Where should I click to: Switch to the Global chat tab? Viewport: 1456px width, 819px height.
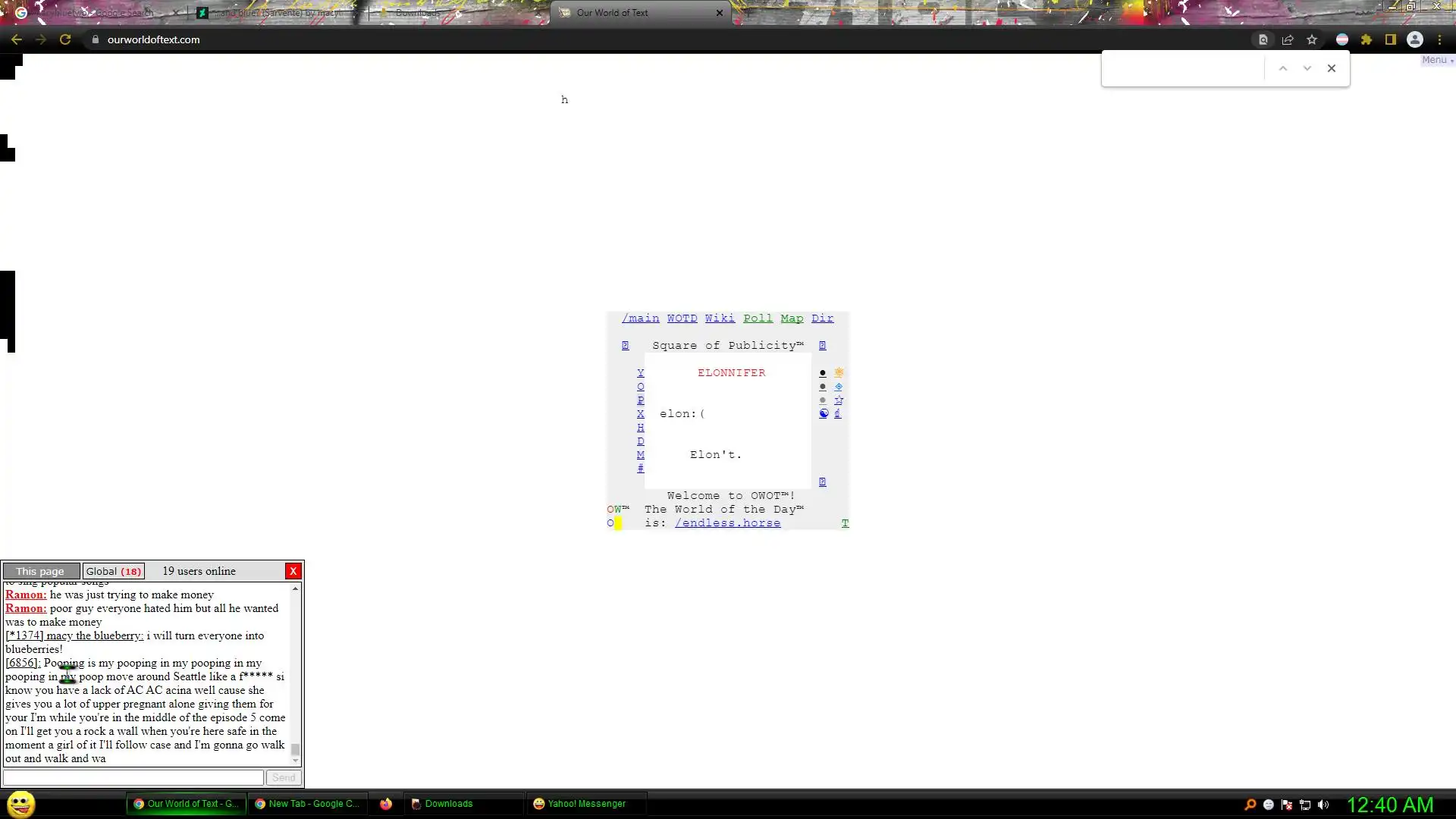[113, 571]
